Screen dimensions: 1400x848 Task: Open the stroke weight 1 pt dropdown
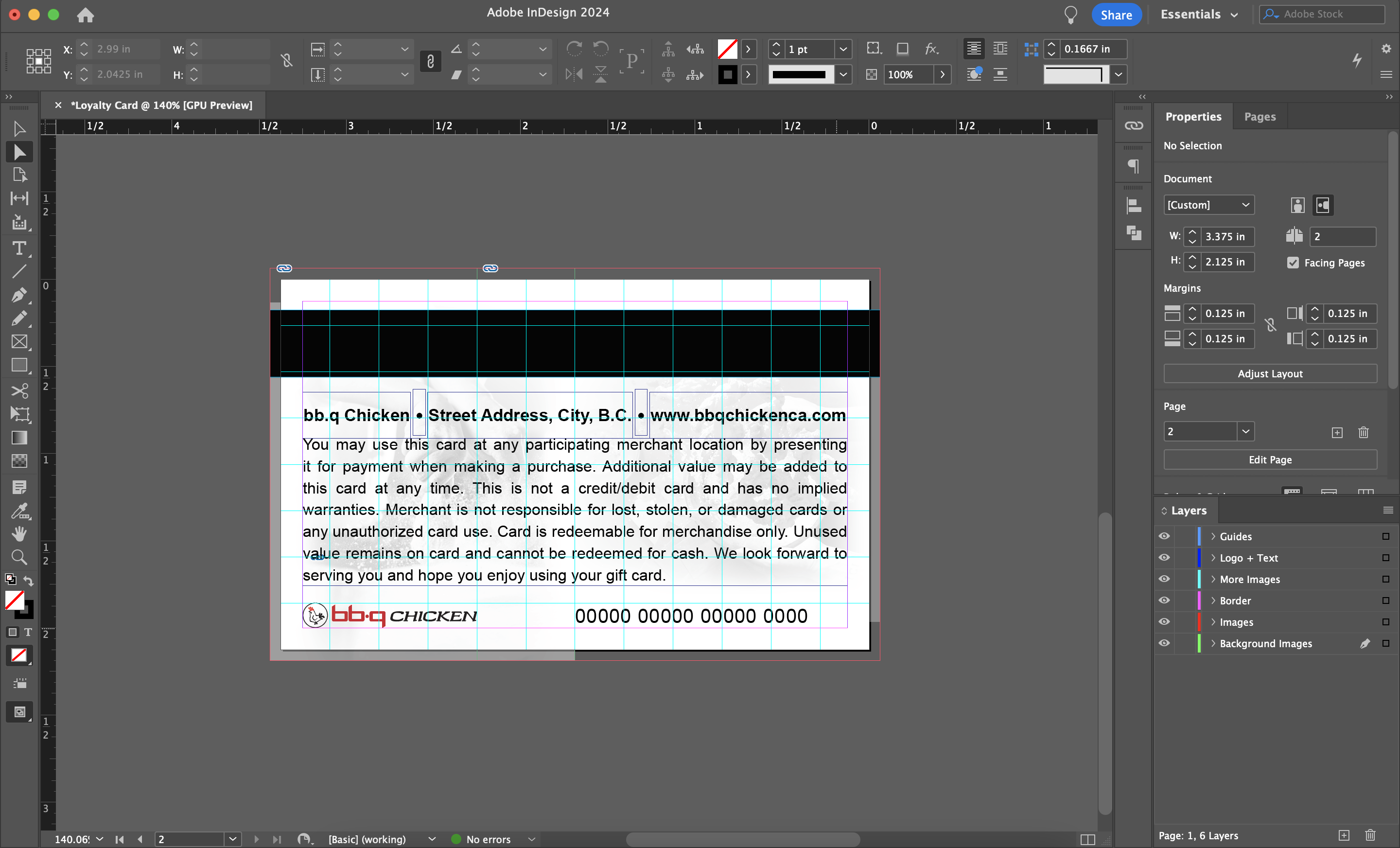coord(843,49)
